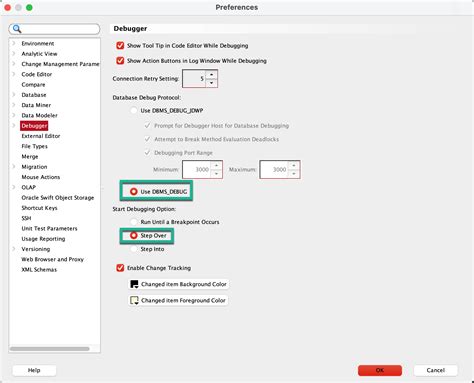The height and width of the screenshot is (383, 474).
Task: Decrease the Minimum port value
Action: pyautogui.click(x=216, y=174)
